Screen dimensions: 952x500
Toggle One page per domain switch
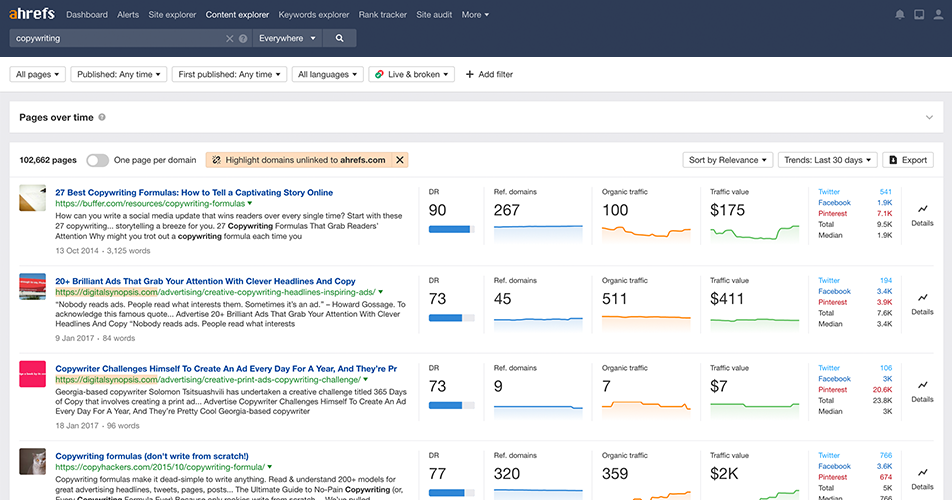[x=97, y=160]
